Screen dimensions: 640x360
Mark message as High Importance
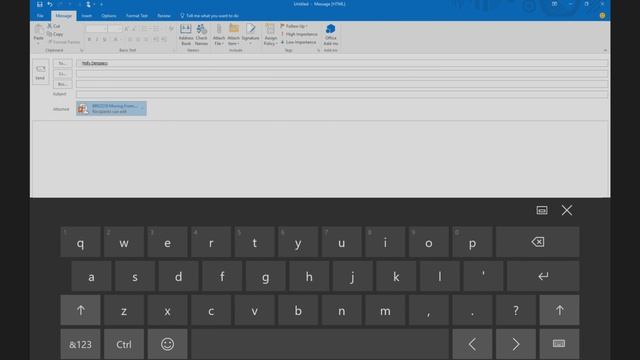point(299,34)
